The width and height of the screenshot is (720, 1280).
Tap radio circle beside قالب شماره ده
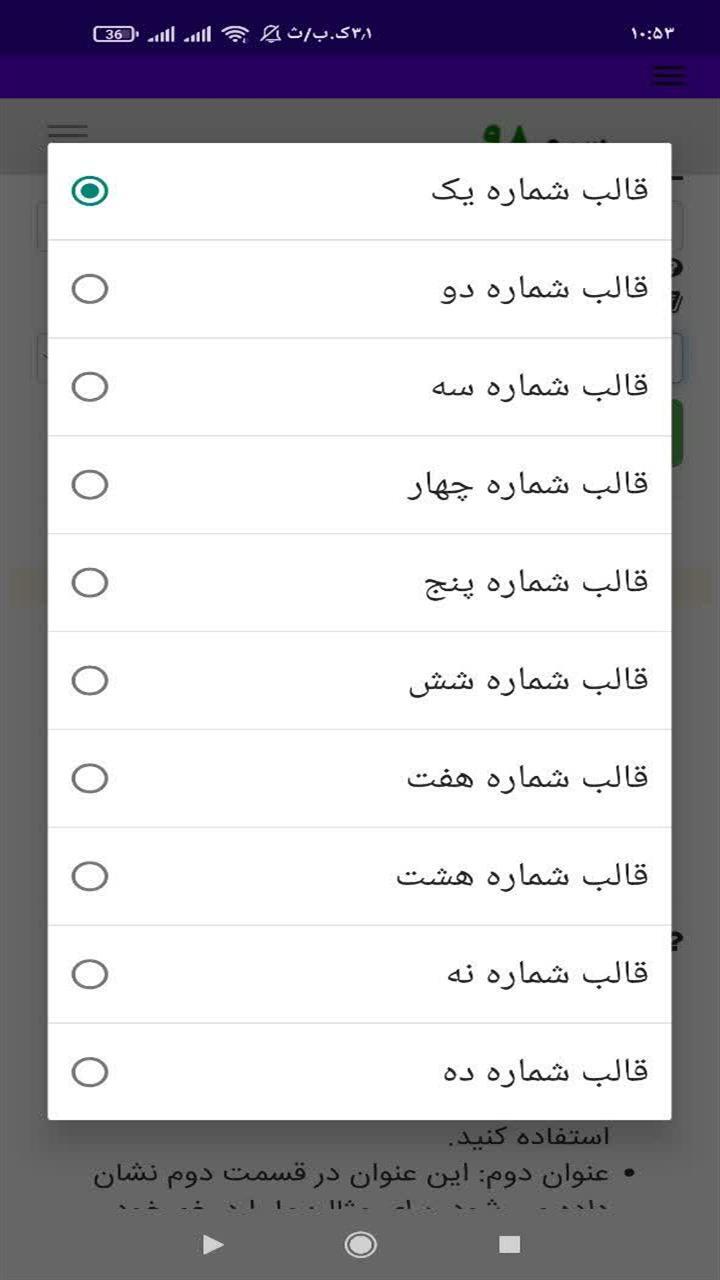(90, 1073)
